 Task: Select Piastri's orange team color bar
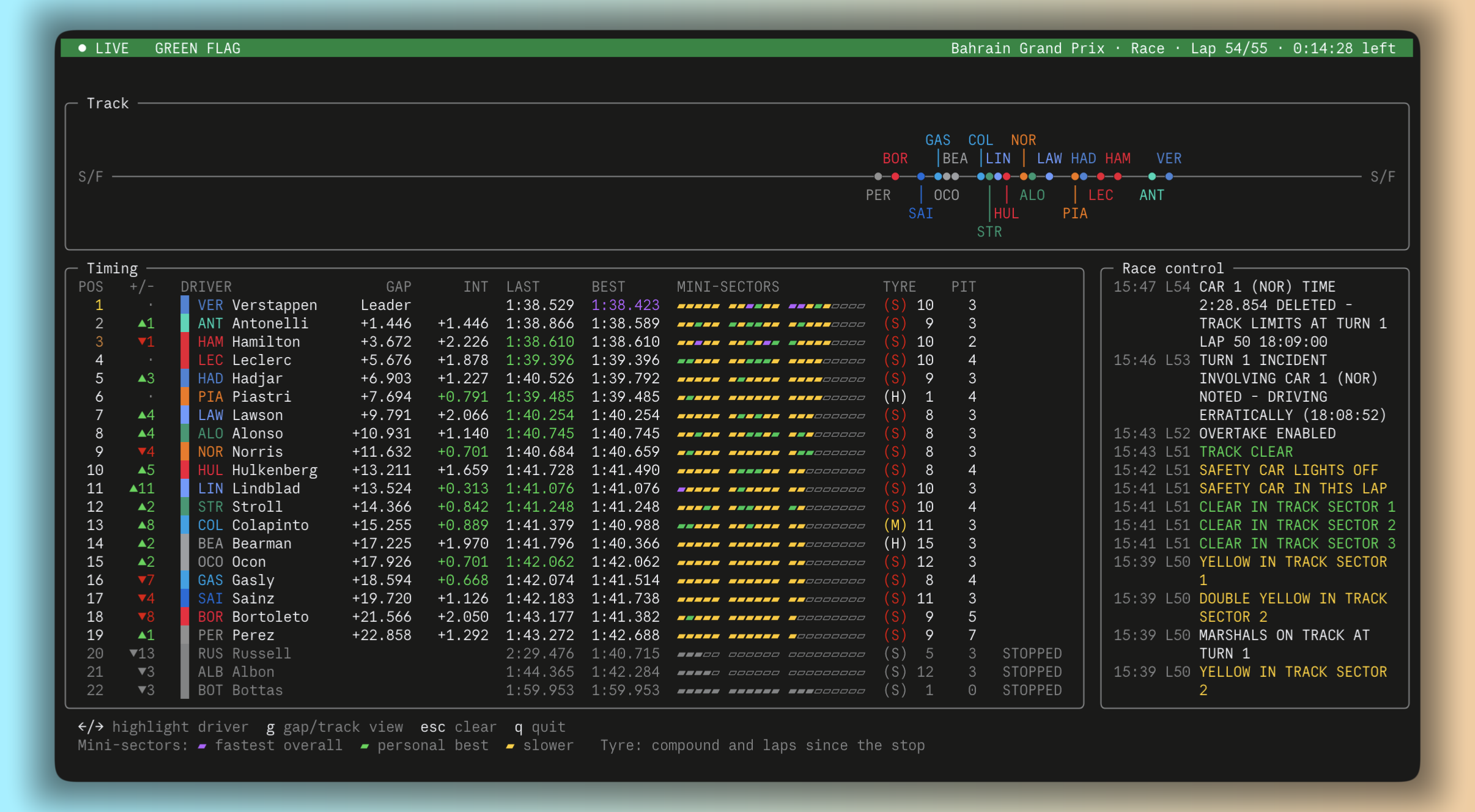click(185, 397)
